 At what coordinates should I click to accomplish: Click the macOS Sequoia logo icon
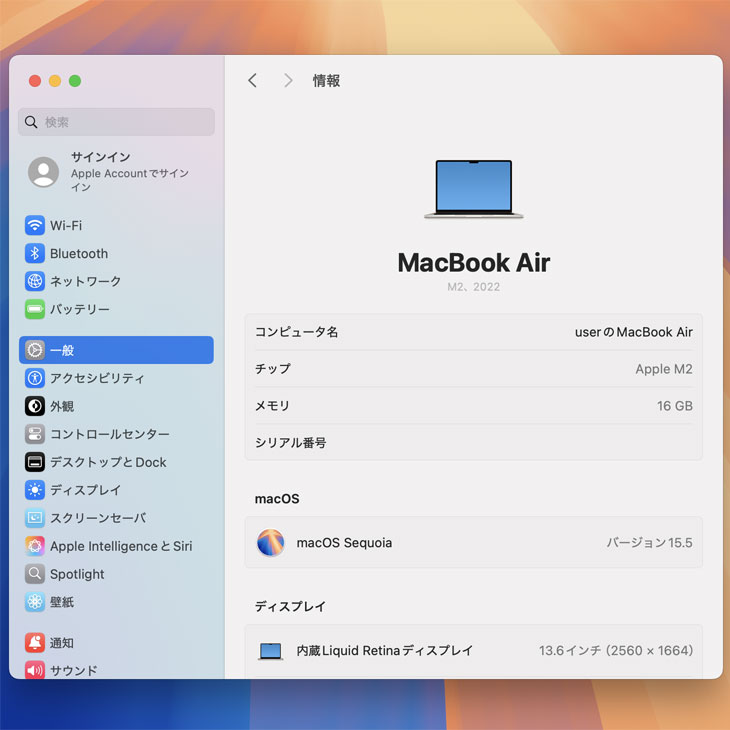pyautogui.click(x=270, y=543)
